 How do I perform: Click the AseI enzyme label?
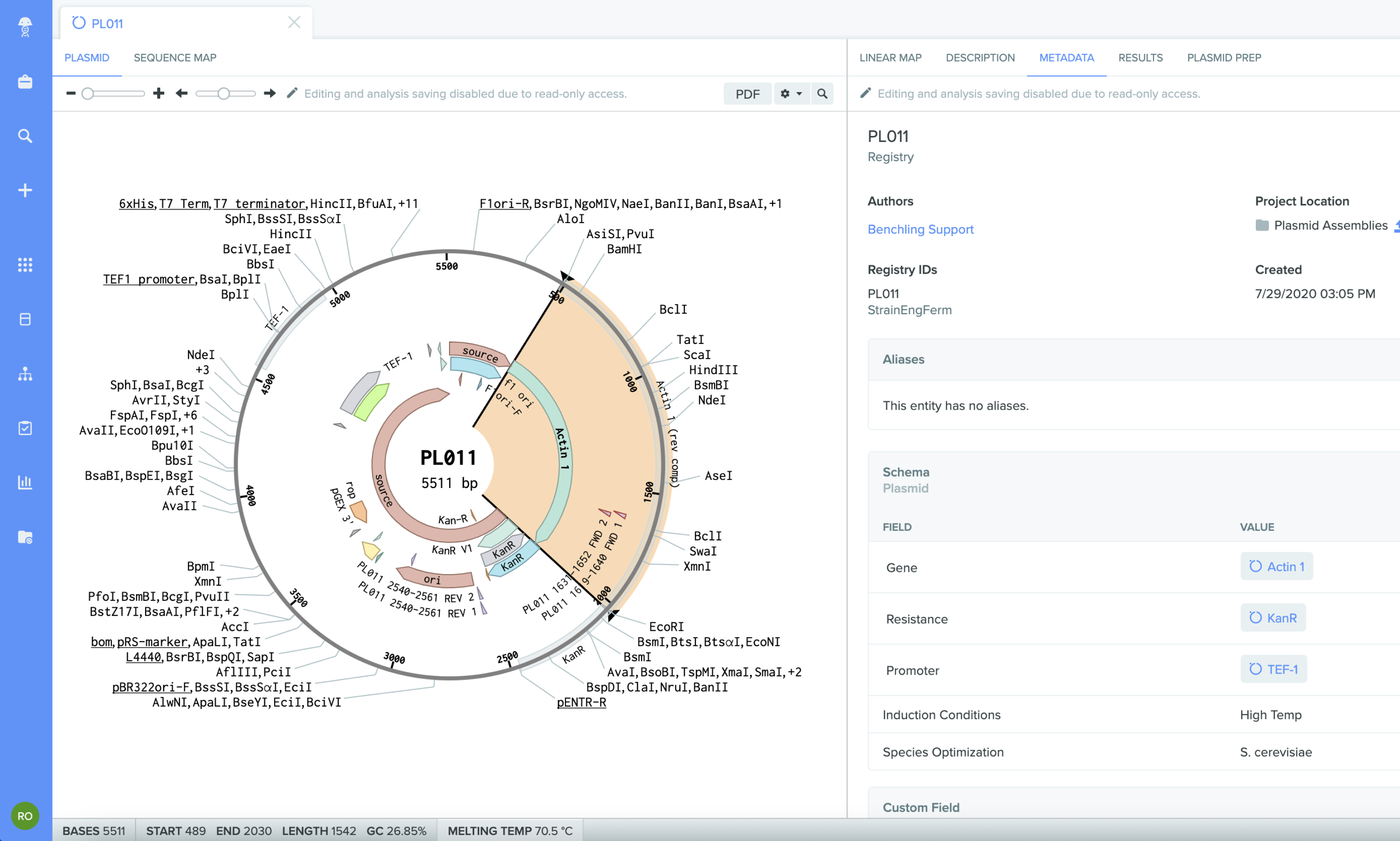(x=718, y=476)
